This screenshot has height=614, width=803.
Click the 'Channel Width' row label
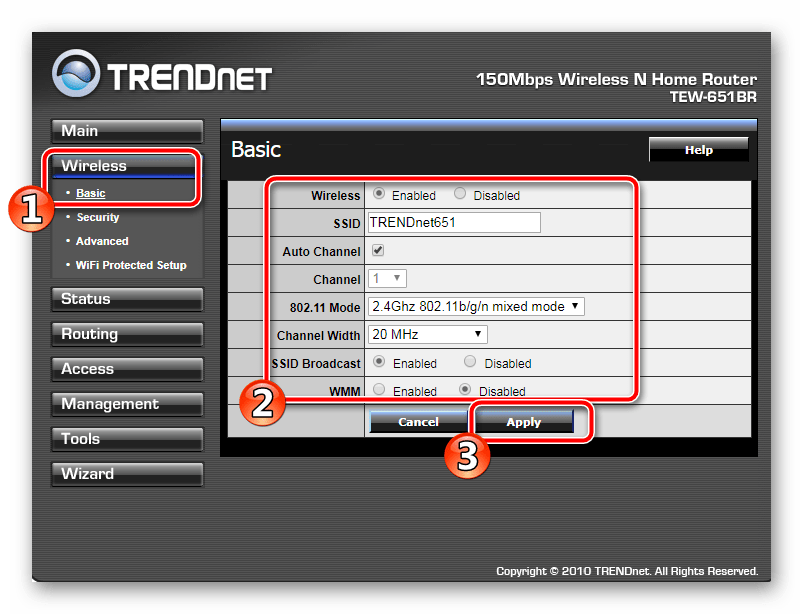click(x=319, y=335)
